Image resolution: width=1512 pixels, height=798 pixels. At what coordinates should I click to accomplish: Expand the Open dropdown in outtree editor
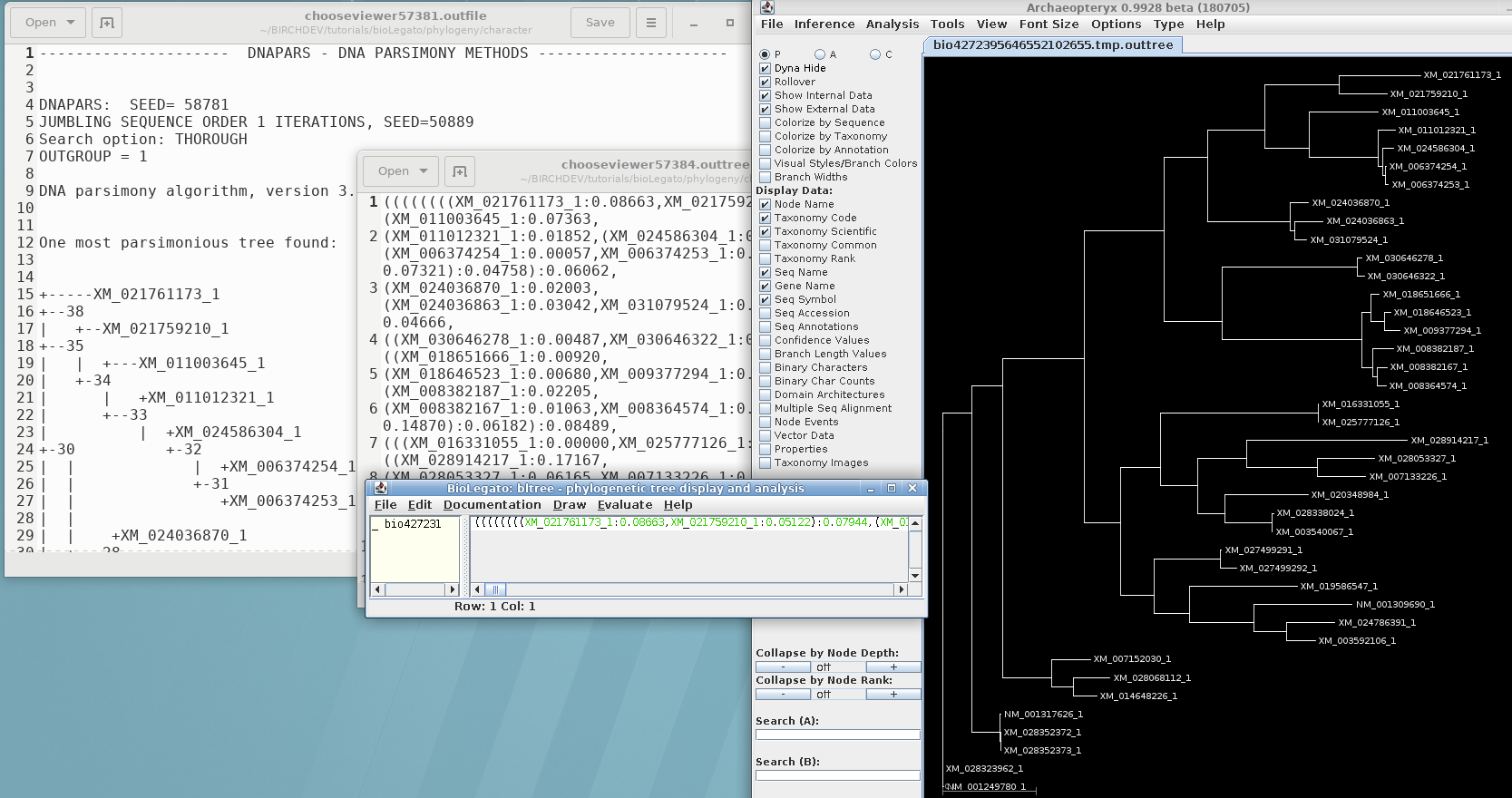click(x=424, y=171)
